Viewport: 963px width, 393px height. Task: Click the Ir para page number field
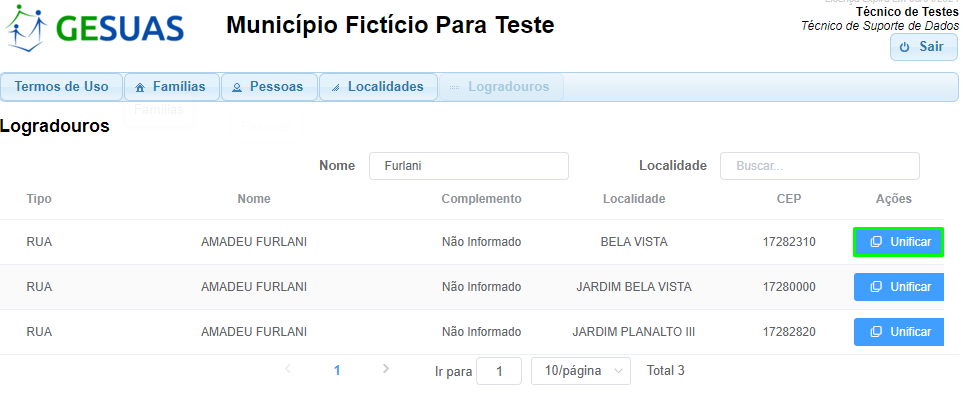click(x=499, y=371)
